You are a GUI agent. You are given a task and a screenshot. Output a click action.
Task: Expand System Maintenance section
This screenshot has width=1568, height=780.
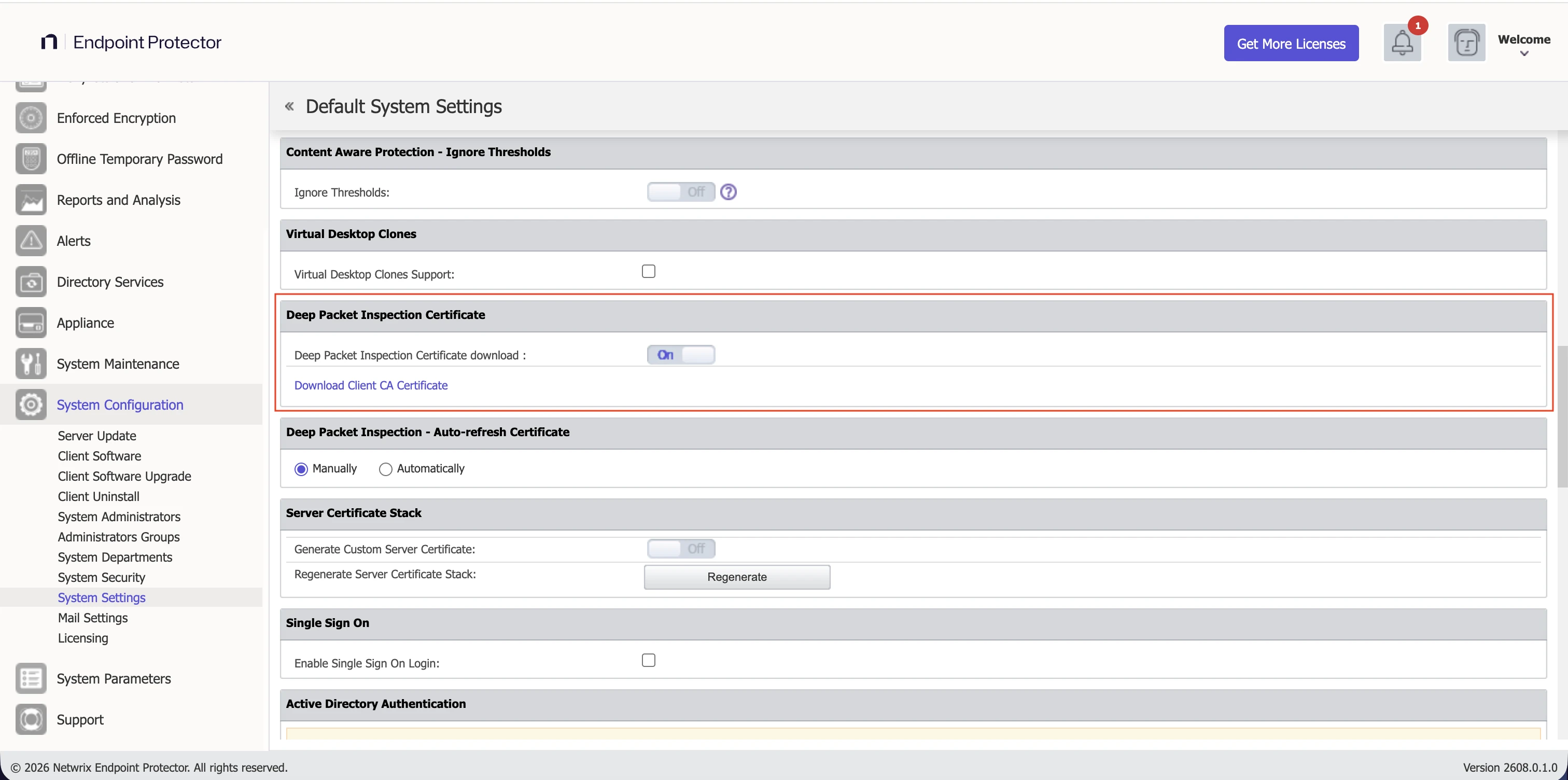tap(118, 364)
